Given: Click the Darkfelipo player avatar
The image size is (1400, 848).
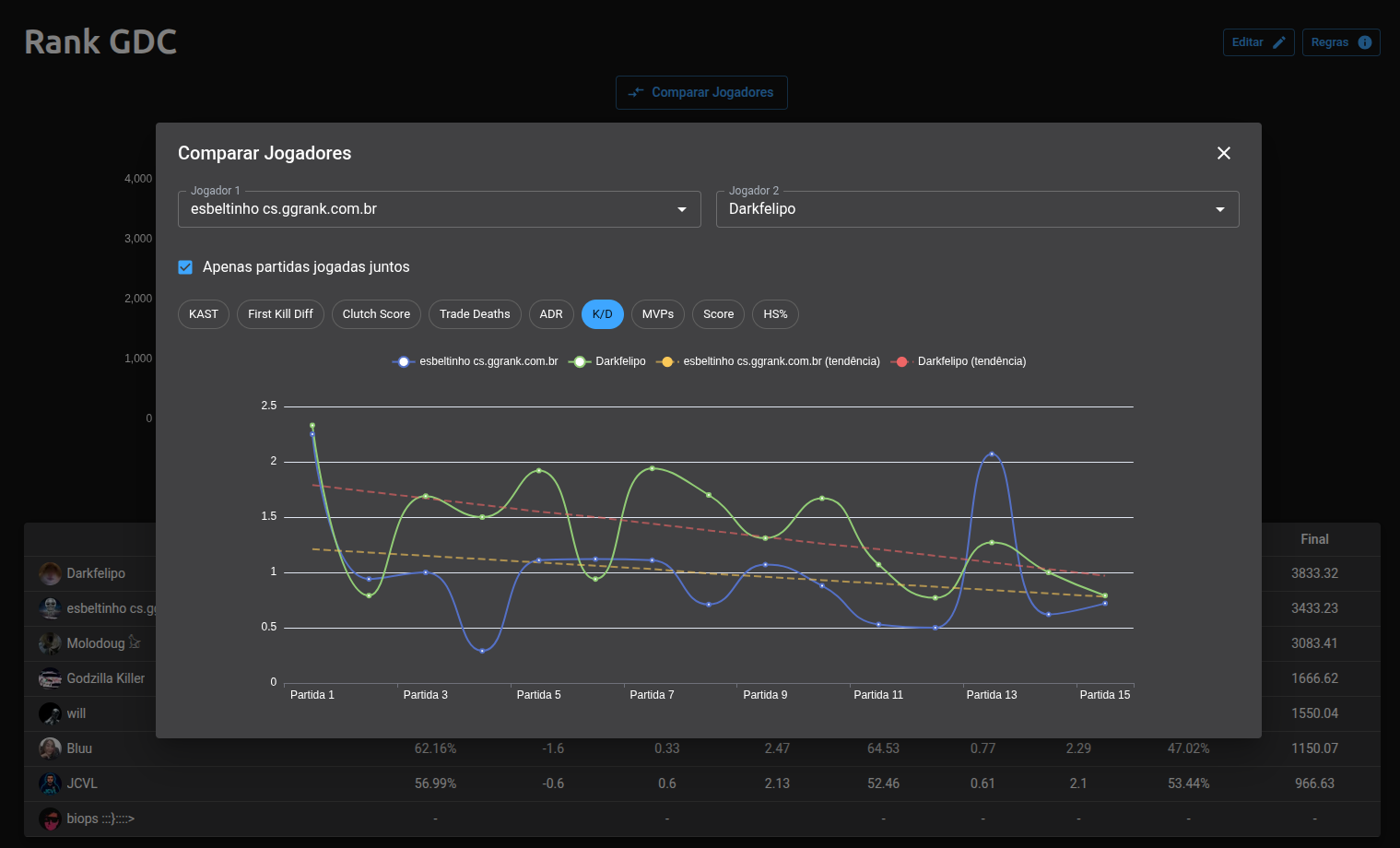Looking at the screenshot, I should (x=50, y=573).
